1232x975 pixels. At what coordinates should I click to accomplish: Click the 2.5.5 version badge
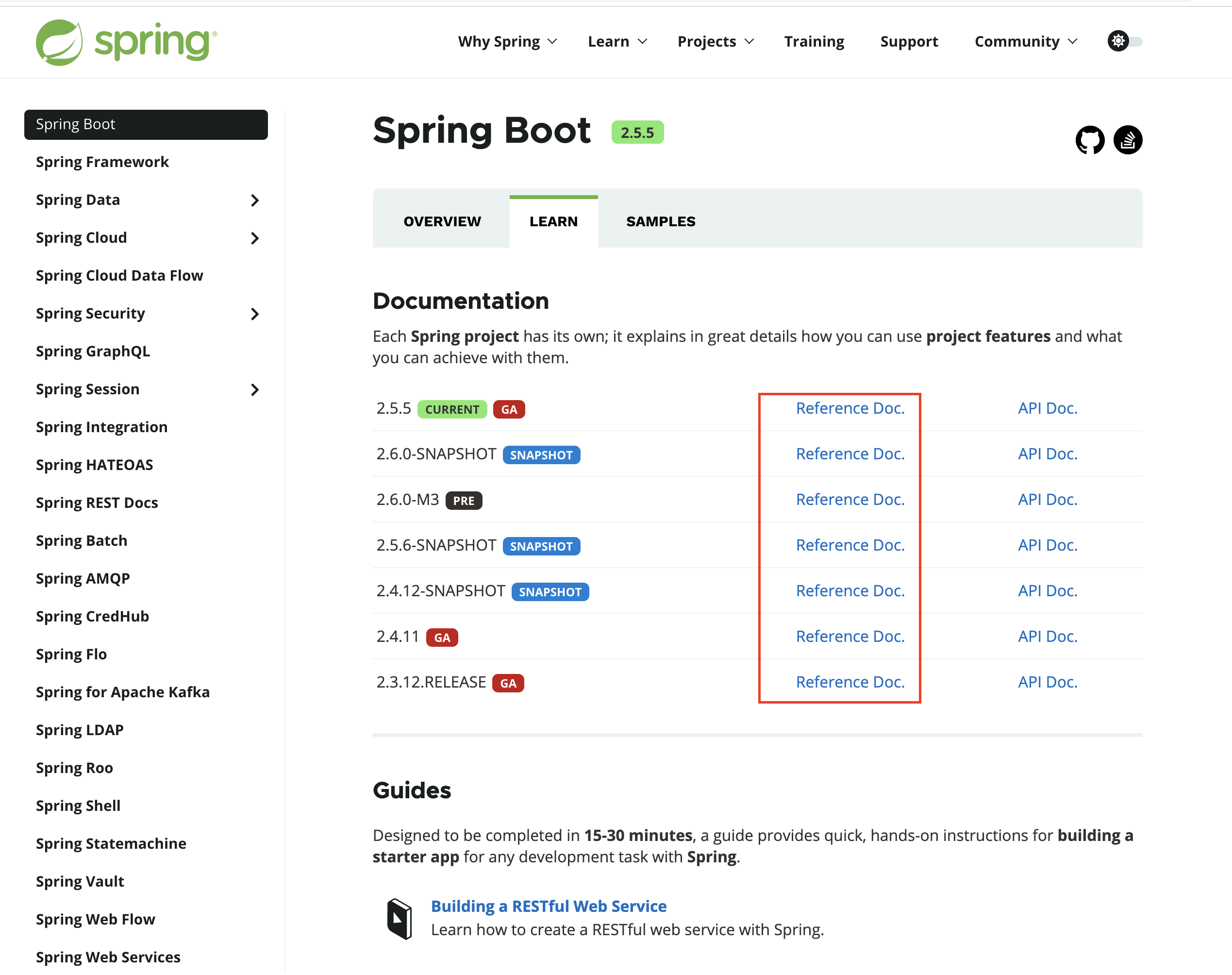637,133
